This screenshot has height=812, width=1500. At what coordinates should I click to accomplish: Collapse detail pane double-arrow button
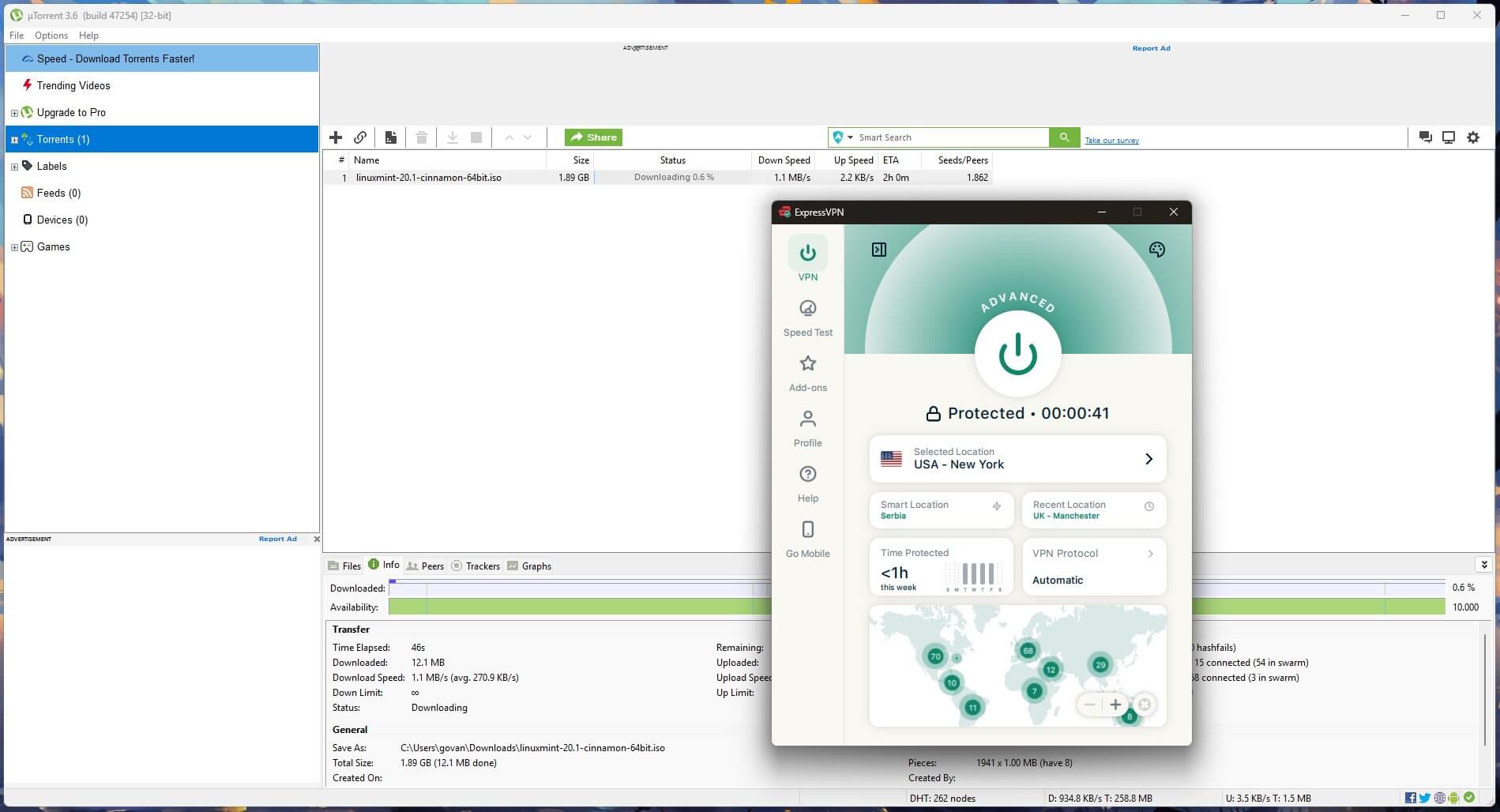tap(1484, 565)
